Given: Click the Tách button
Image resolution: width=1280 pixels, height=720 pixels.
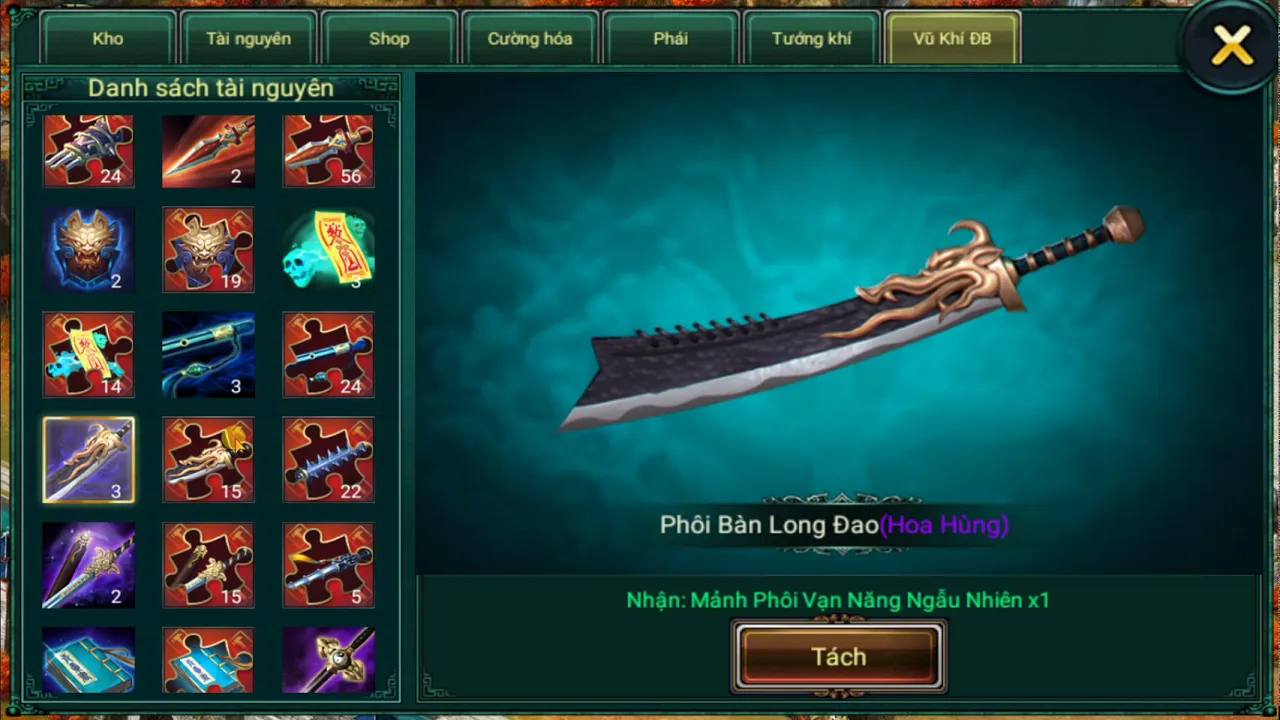Looking at the screenshot, I should [x=839, y=657].
